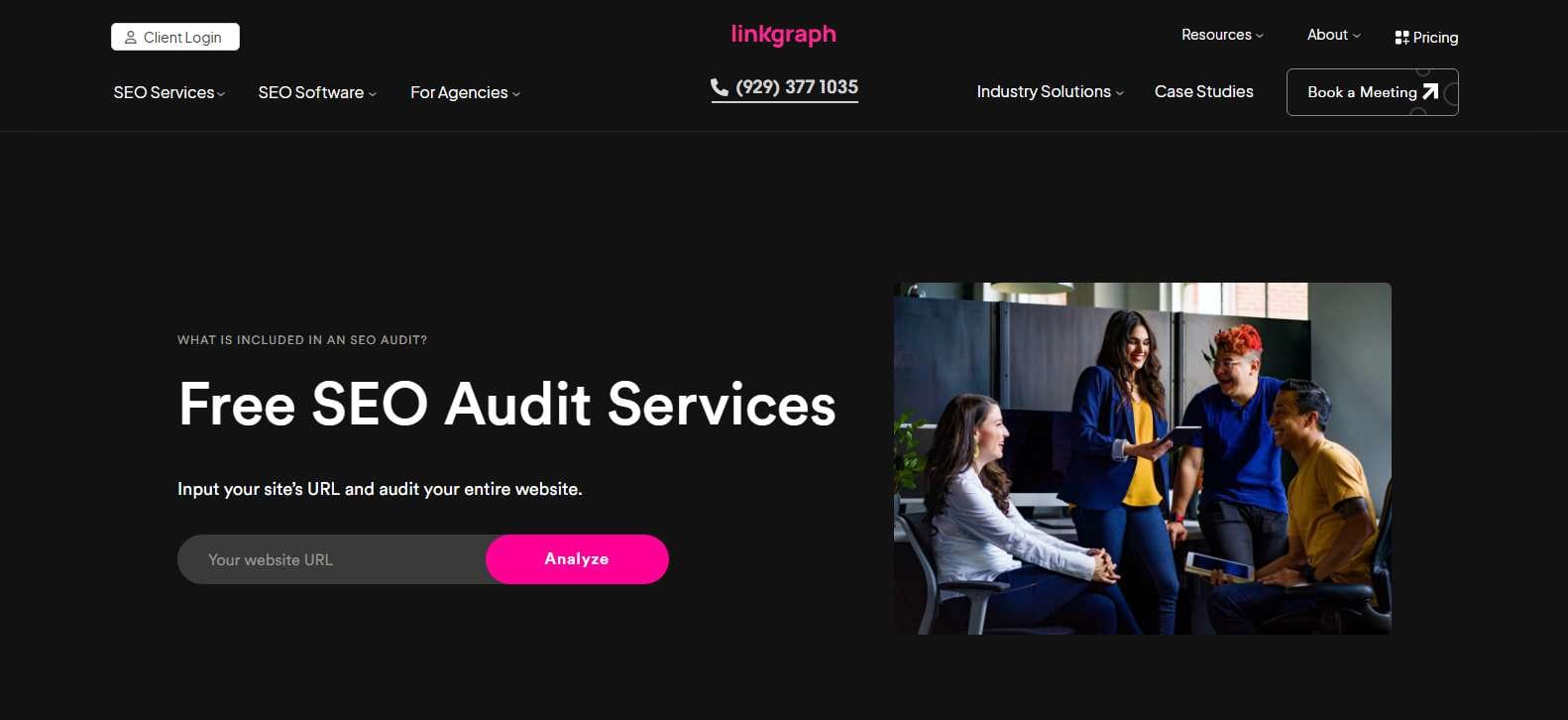Expand the For Agencies dropdown chevron
This screenshot has width=1568, height=720.
click(x=516, y=94)
